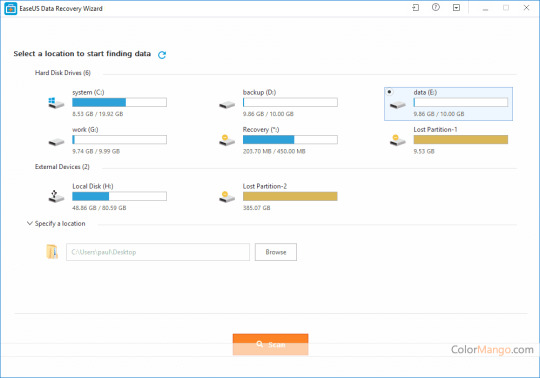This screenshot has width=540, height=378.
Task: Click the folder path input field
Action: [x=158, y=252]
